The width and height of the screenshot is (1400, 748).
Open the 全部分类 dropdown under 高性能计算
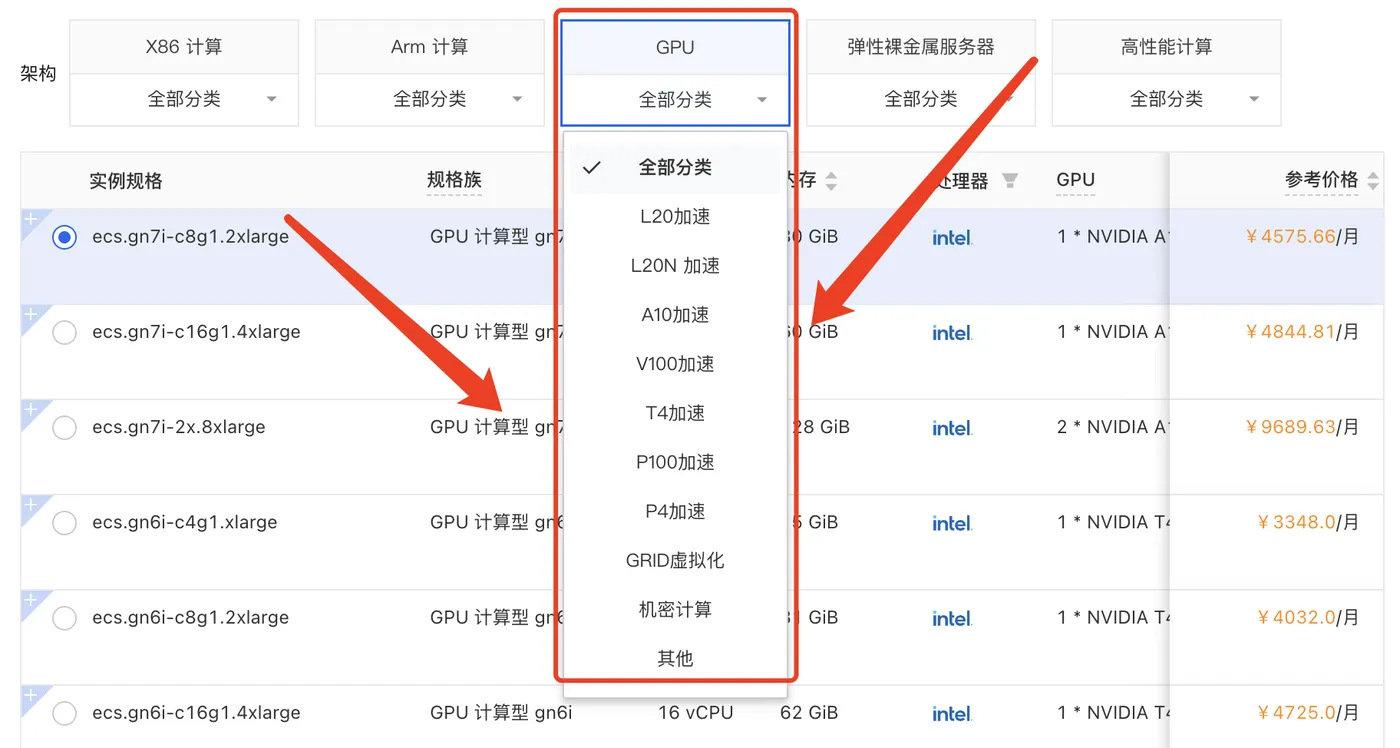(1166, 100)
